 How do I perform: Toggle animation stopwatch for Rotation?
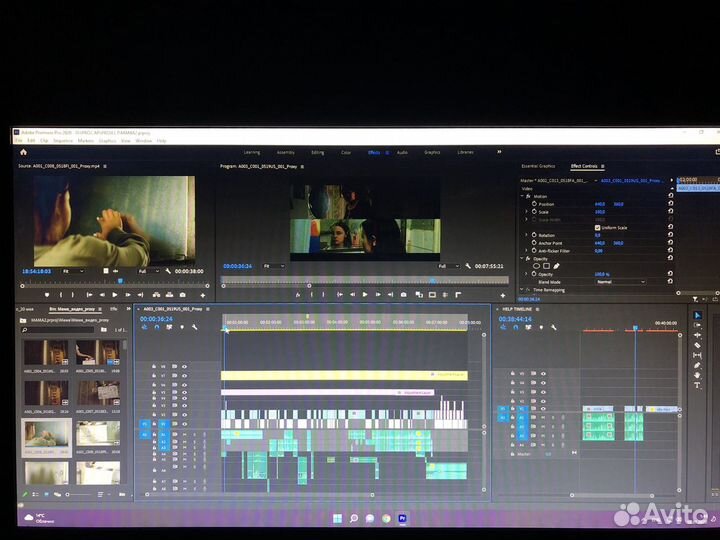click(x=534, y=235)
